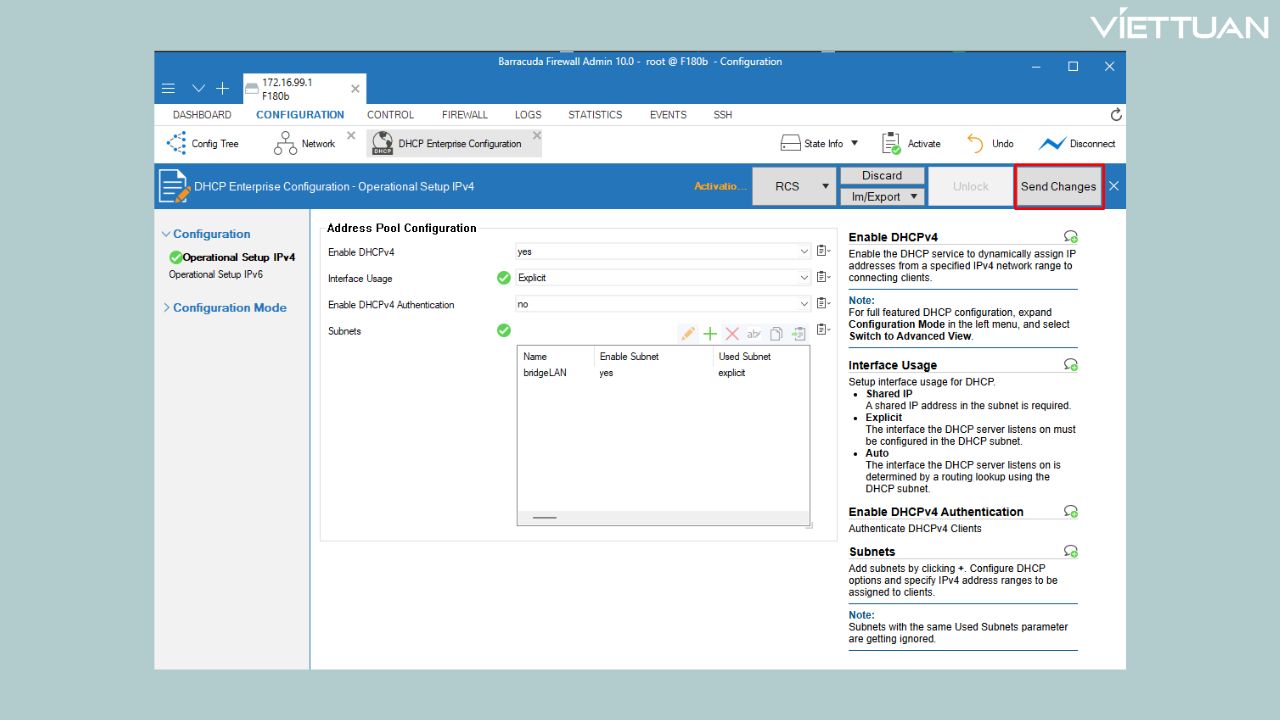
Task: Click the green plus to add subnet
Action: tap(710, 334)
